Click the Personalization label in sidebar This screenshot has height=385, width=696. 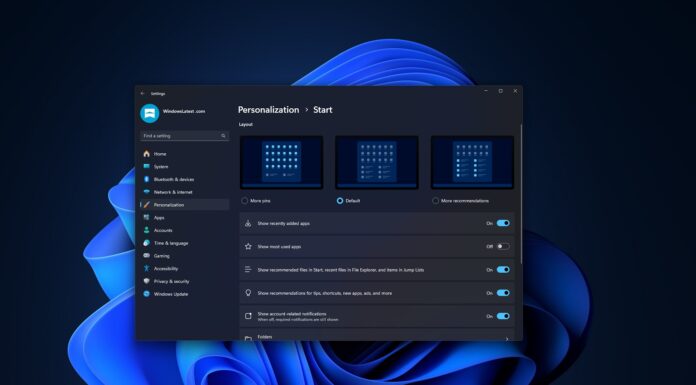point(169,205)
